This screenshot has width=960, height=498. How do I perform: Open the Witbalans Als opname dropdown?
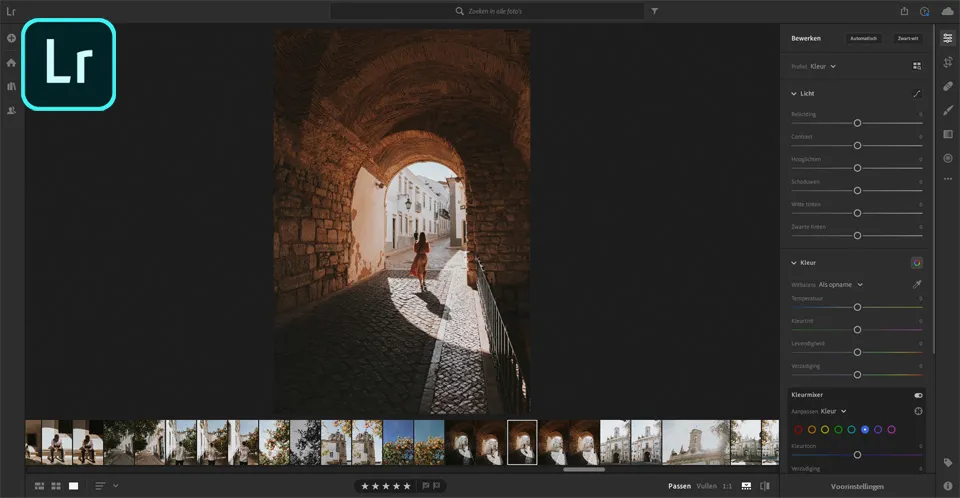[841, 284]
